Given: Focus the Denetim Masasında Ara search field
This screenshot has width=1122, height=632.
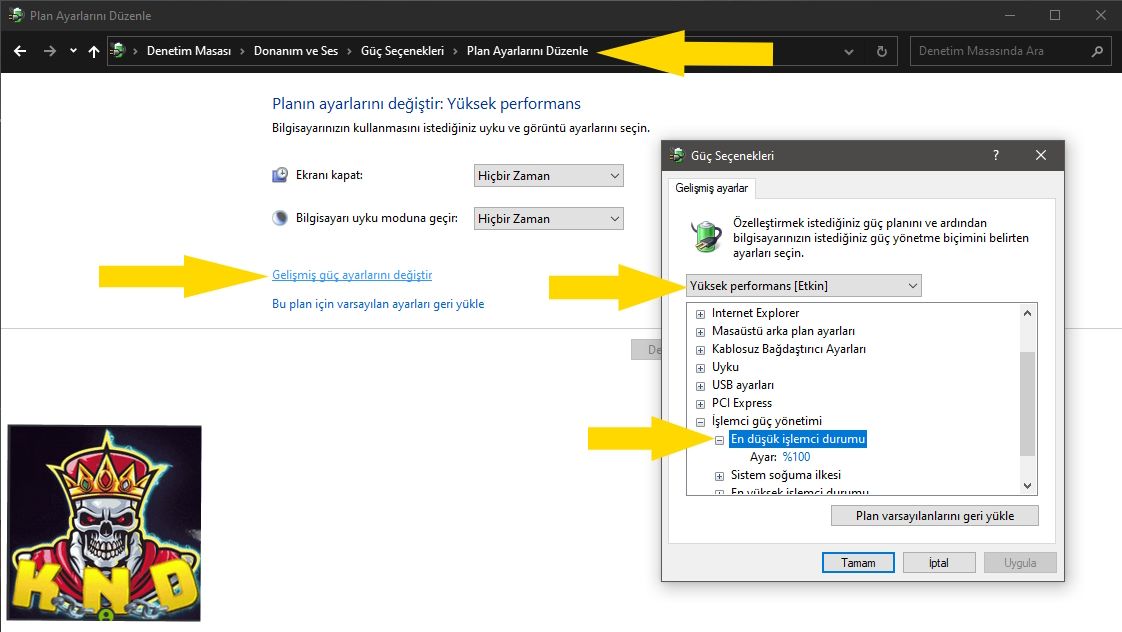Looking at the screenshot, I should point(1002,51).
